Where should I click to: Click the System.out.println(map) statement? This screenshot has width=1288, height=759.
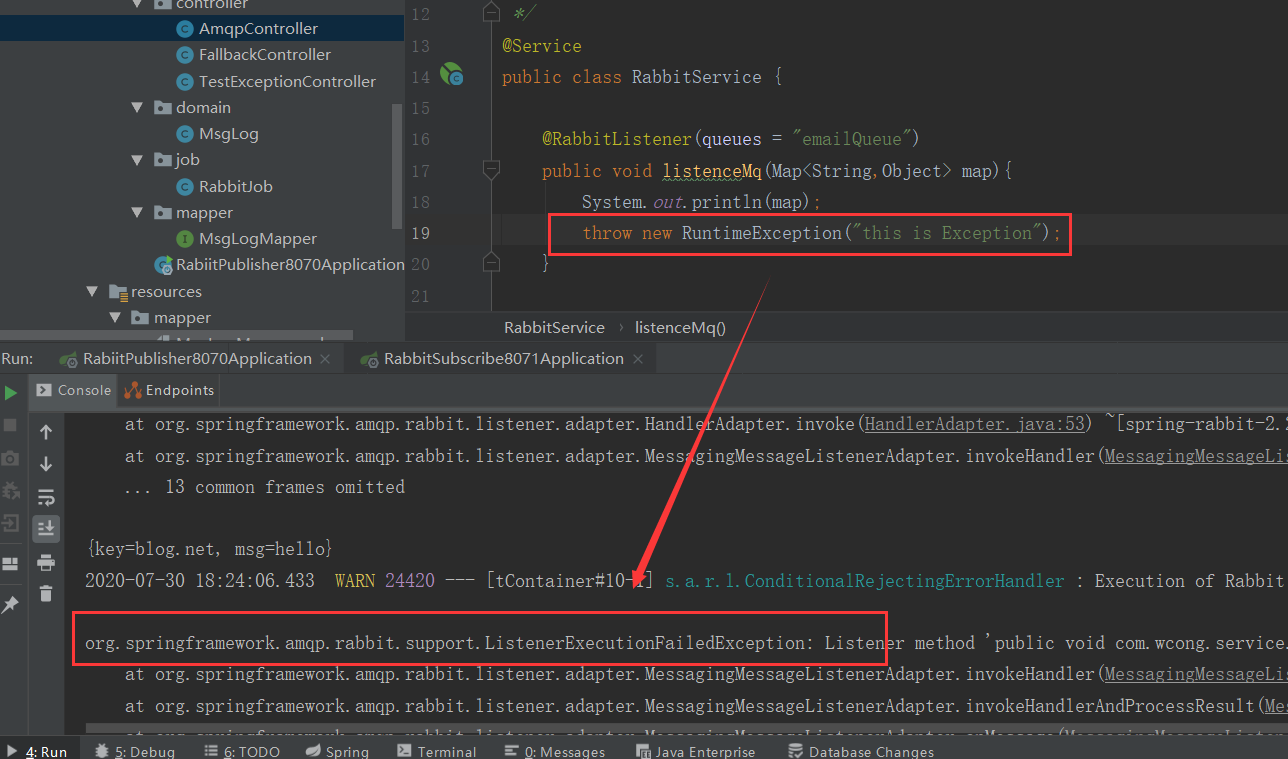tap(701, 202)
